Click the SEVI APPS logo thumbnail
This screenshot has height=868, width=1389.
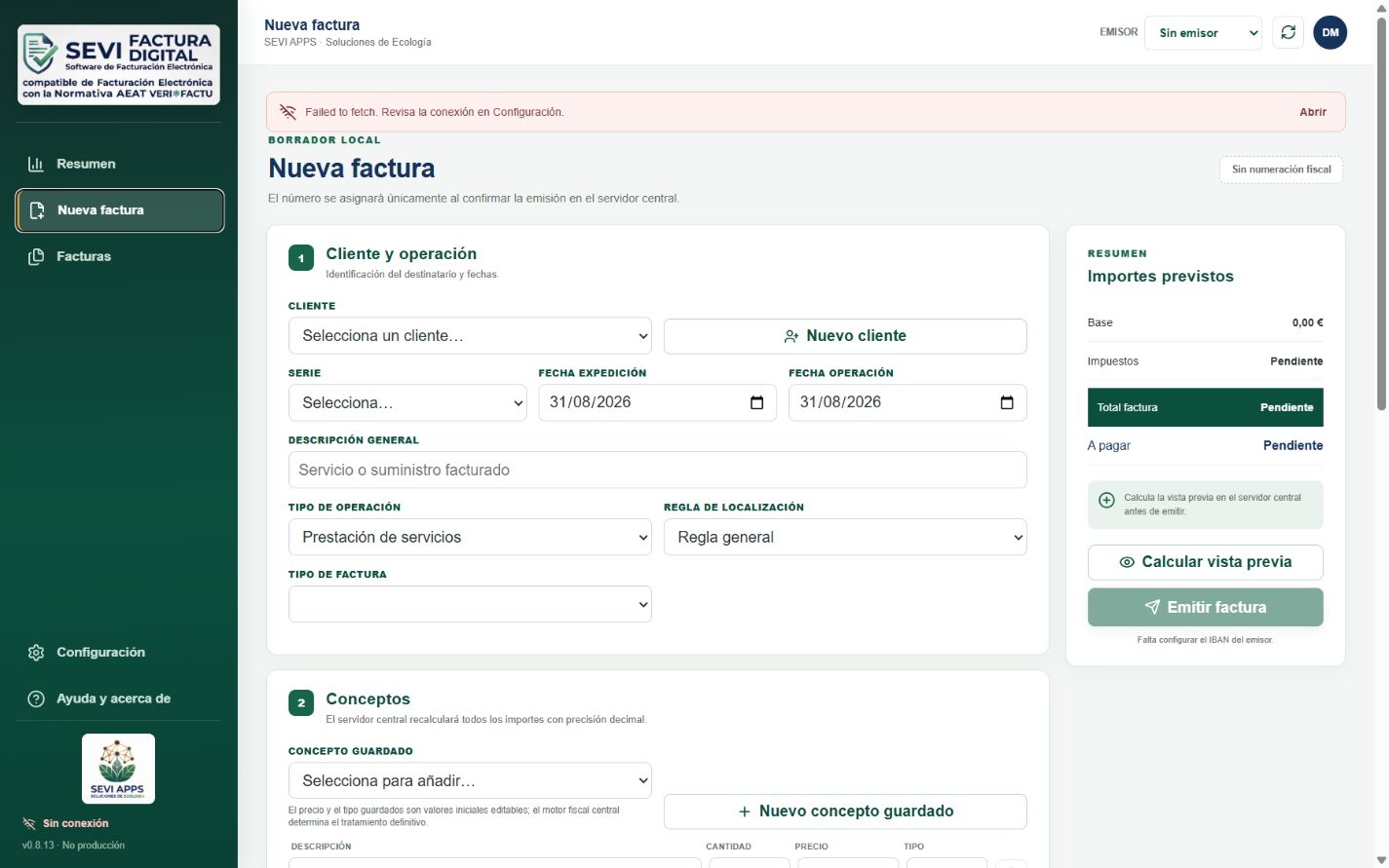118,769
